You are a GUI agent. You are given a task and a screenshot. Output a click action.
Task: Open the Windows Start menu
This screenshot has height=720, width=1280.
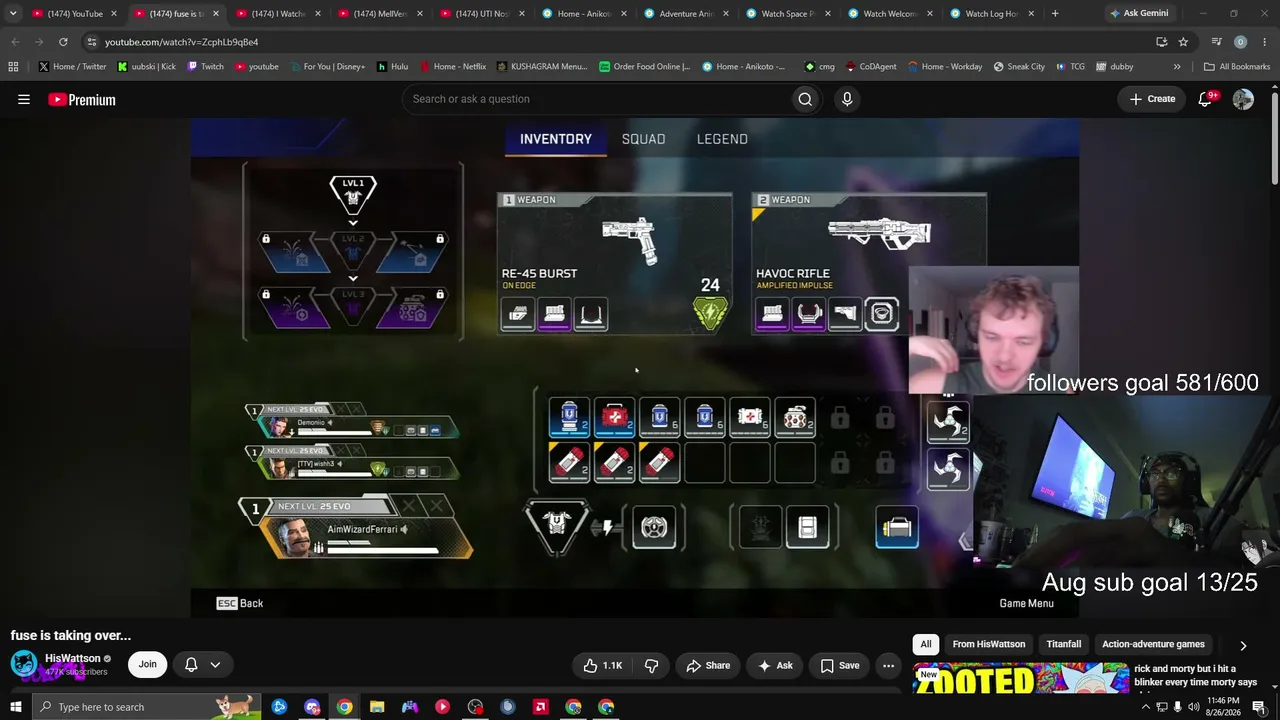point(15,707)
